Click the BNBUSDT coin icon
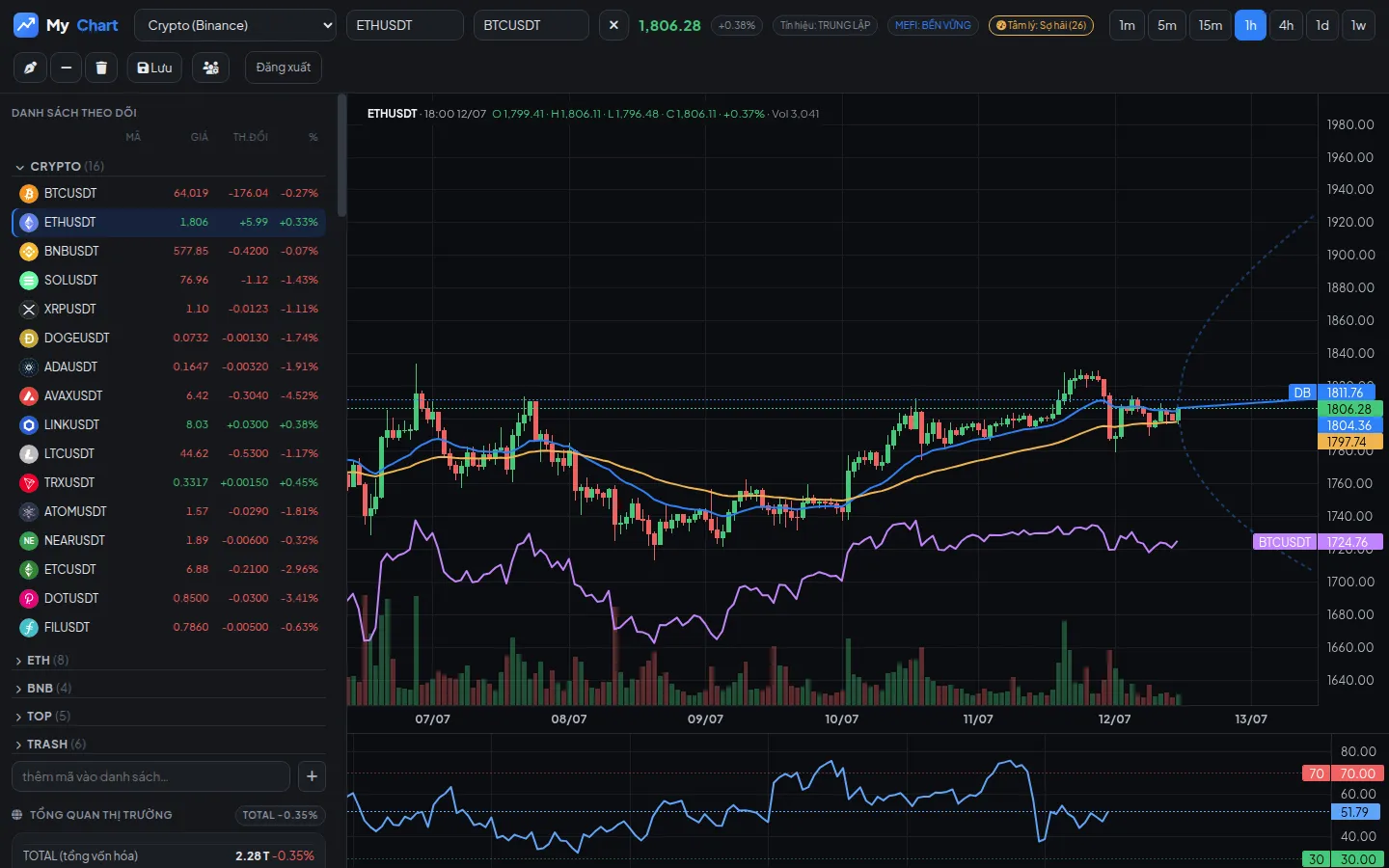The width and height of the screenshot is (1389, 868). (29, 251)
